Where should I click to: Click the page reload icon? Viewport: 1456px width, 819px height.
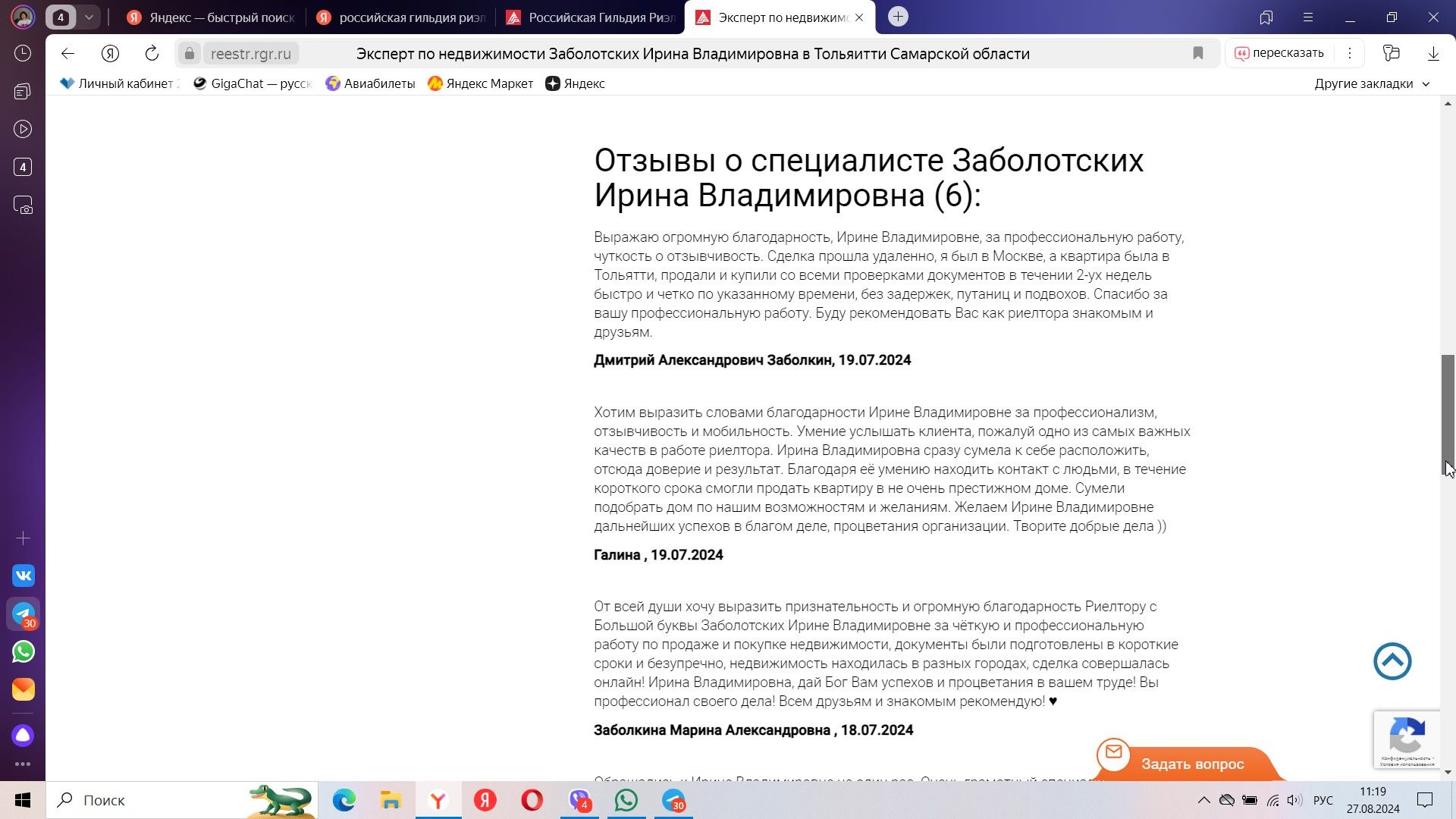pyautogui.click(x=152, y=53)
